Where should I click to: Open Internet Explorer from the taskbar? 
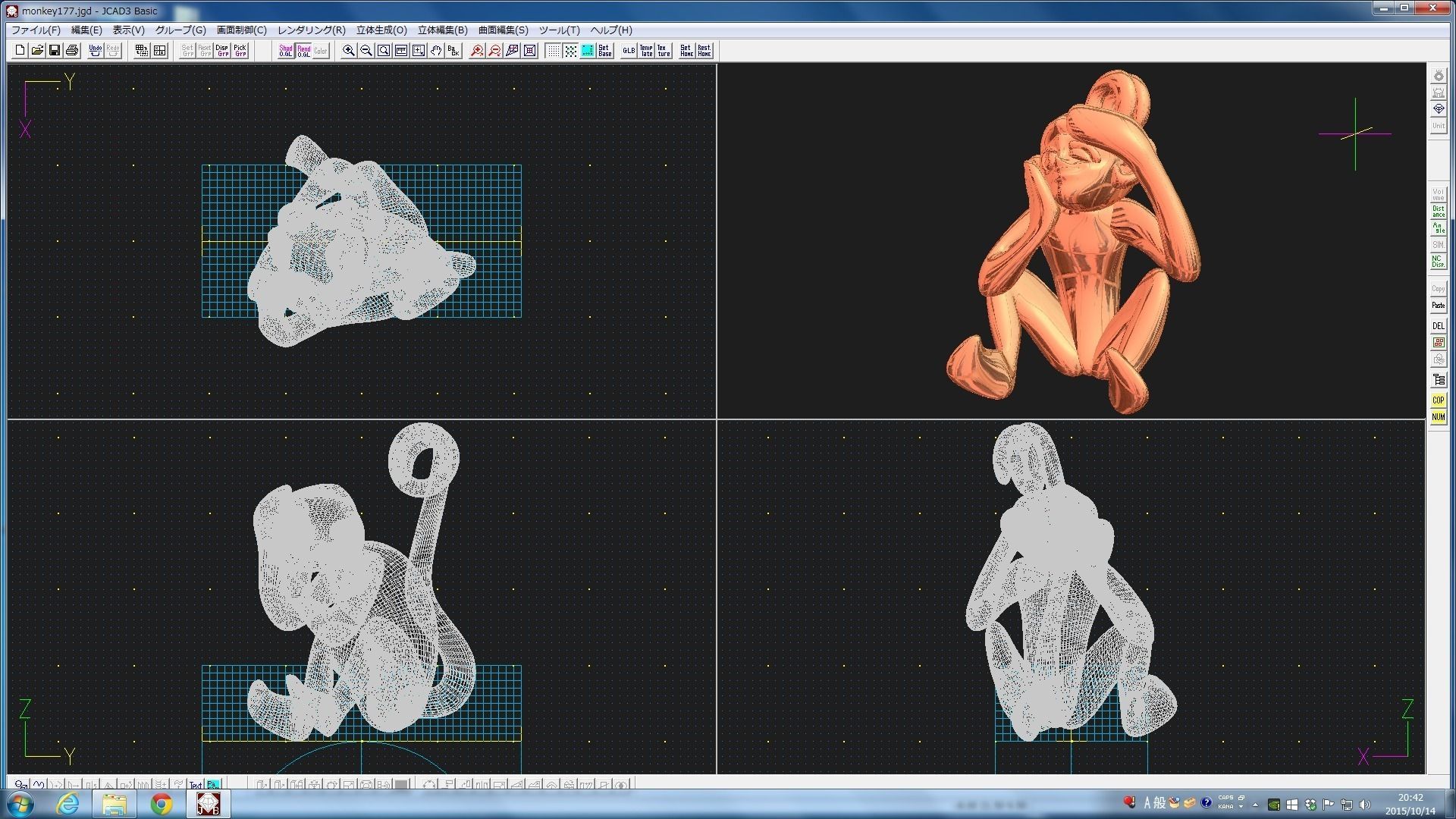pos(68,804)
